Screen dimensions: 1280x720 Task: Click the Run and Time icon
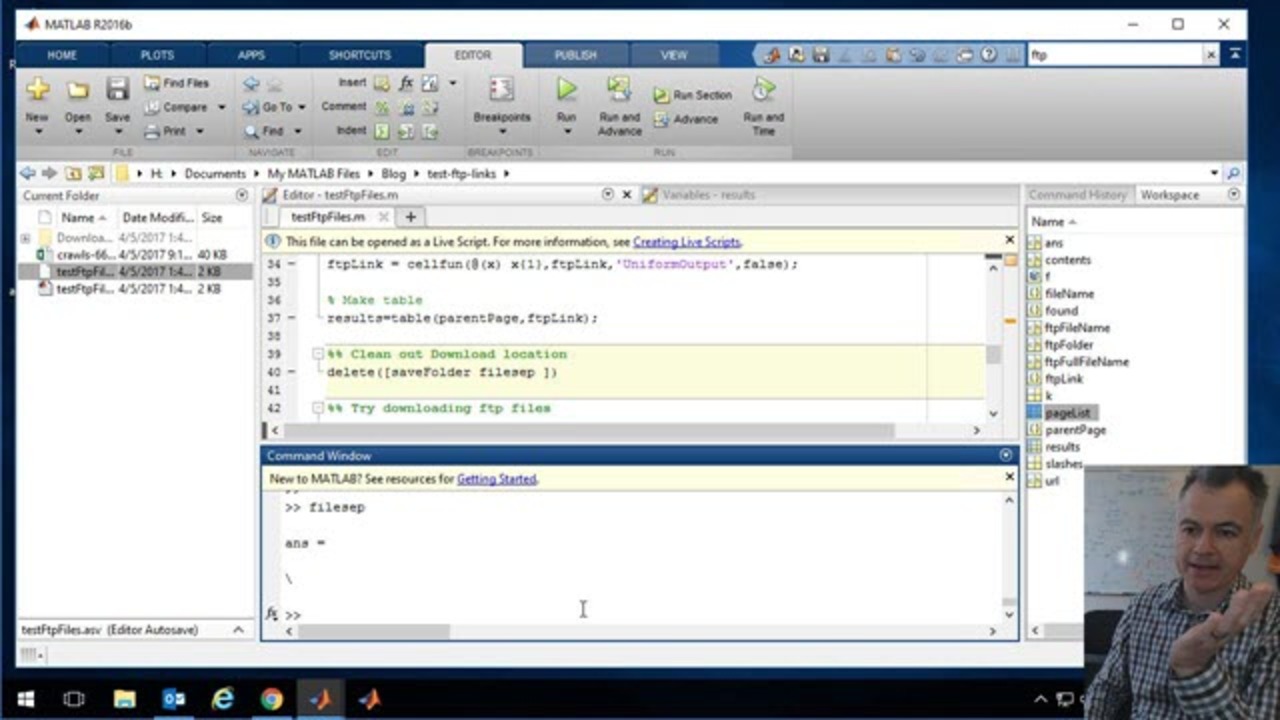763,90
